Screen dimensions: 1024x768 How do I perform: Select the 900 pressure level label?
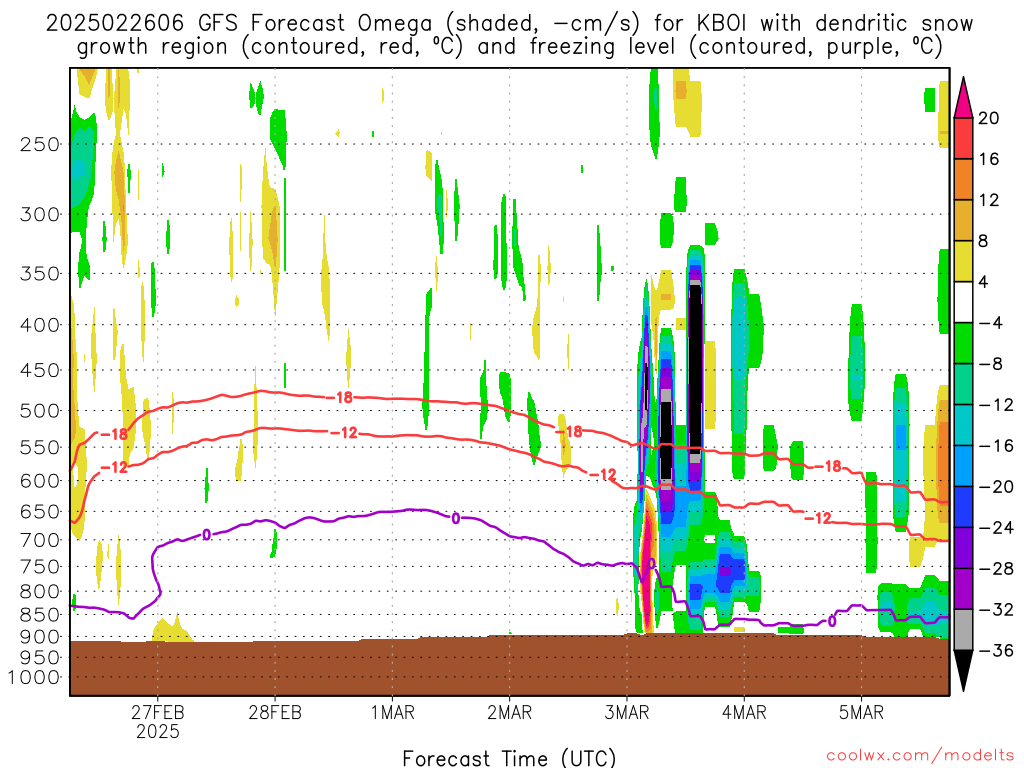click(40, 637)
